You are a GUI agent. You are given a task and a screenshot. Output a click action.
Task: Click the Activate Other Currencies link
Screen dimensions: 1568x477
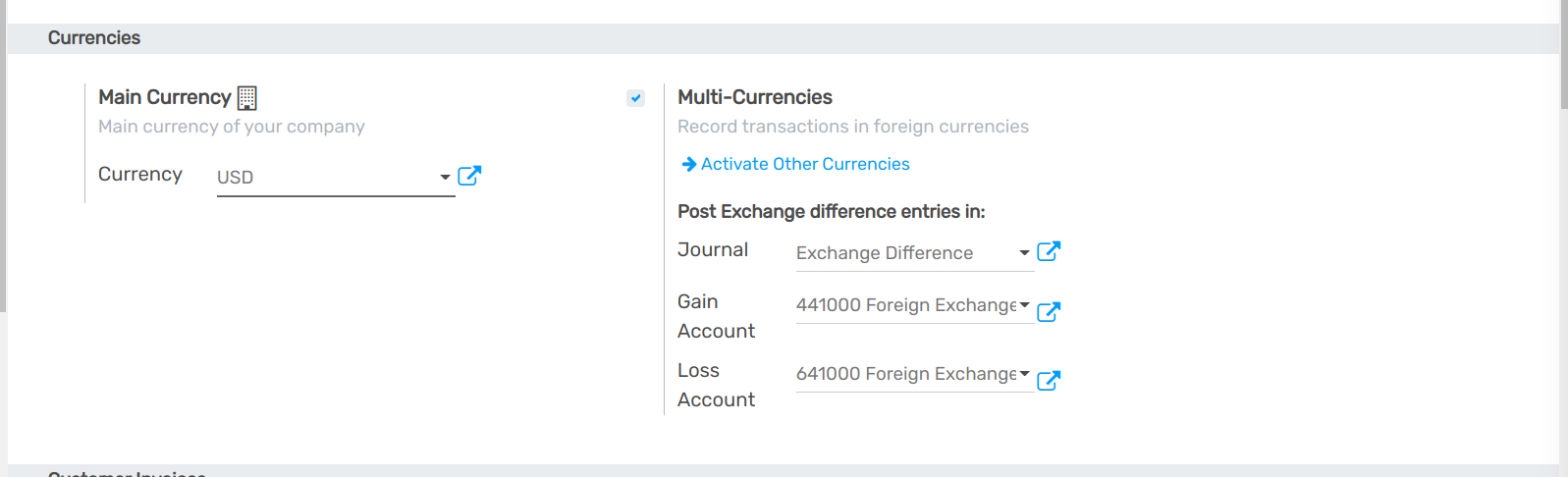tap(804, 164)
